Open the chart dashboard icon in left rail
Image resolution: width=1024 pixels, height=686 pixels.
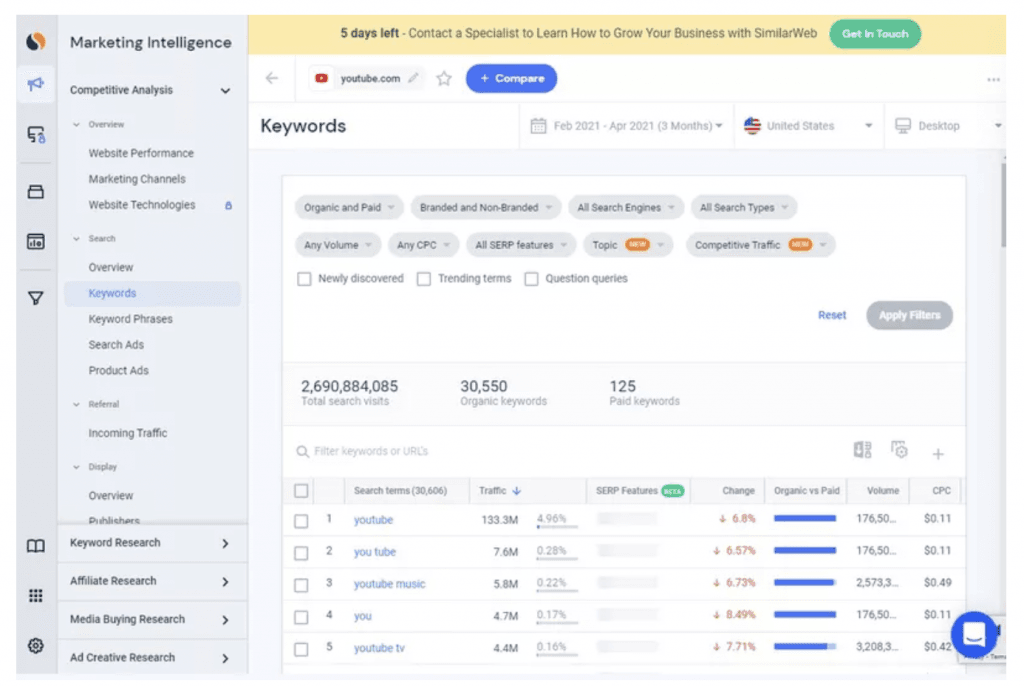(x=36, y=241)
